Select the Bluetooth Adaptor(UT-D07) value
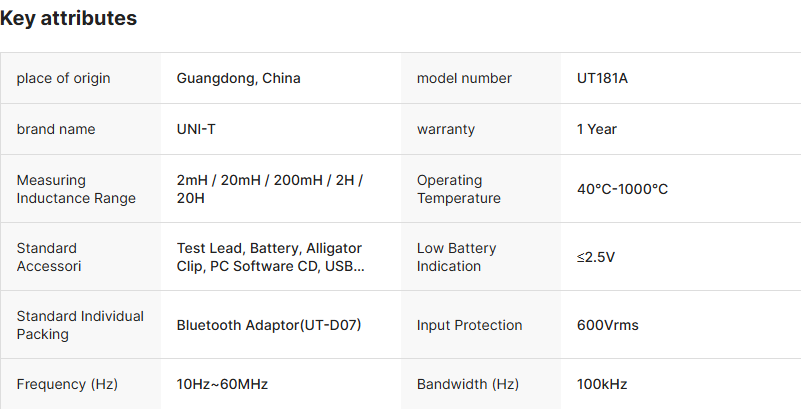The image size is (801, 409). coord(269,325)
